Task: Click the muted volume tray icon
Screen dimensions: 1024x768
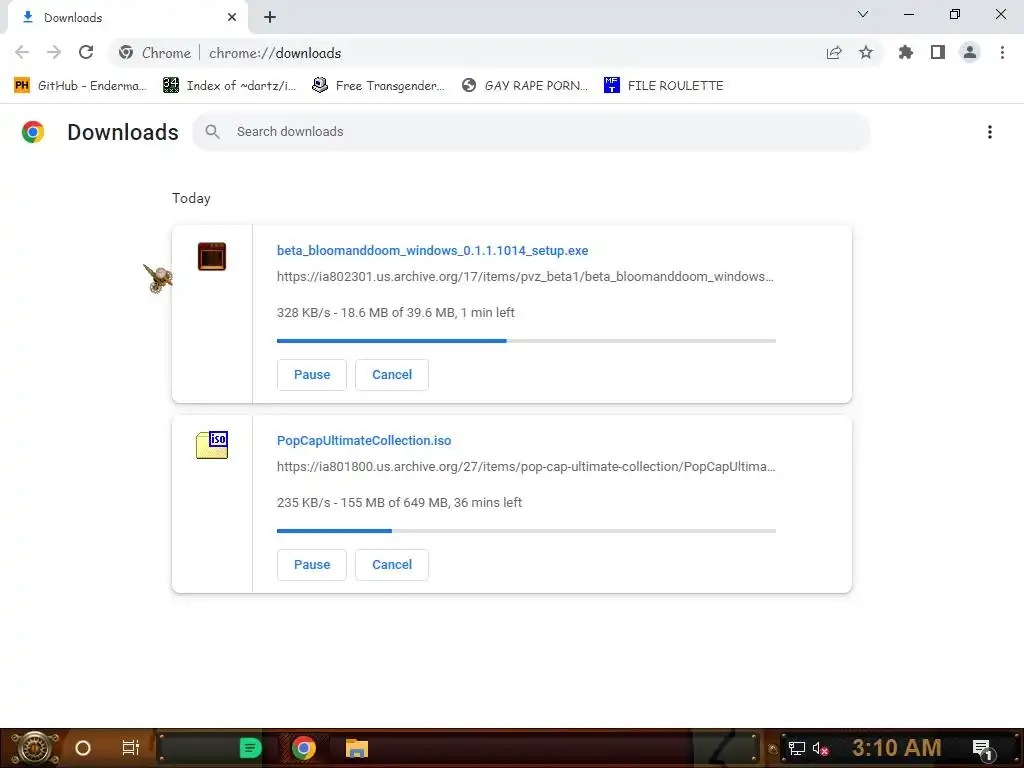Action: pos(820,748)
